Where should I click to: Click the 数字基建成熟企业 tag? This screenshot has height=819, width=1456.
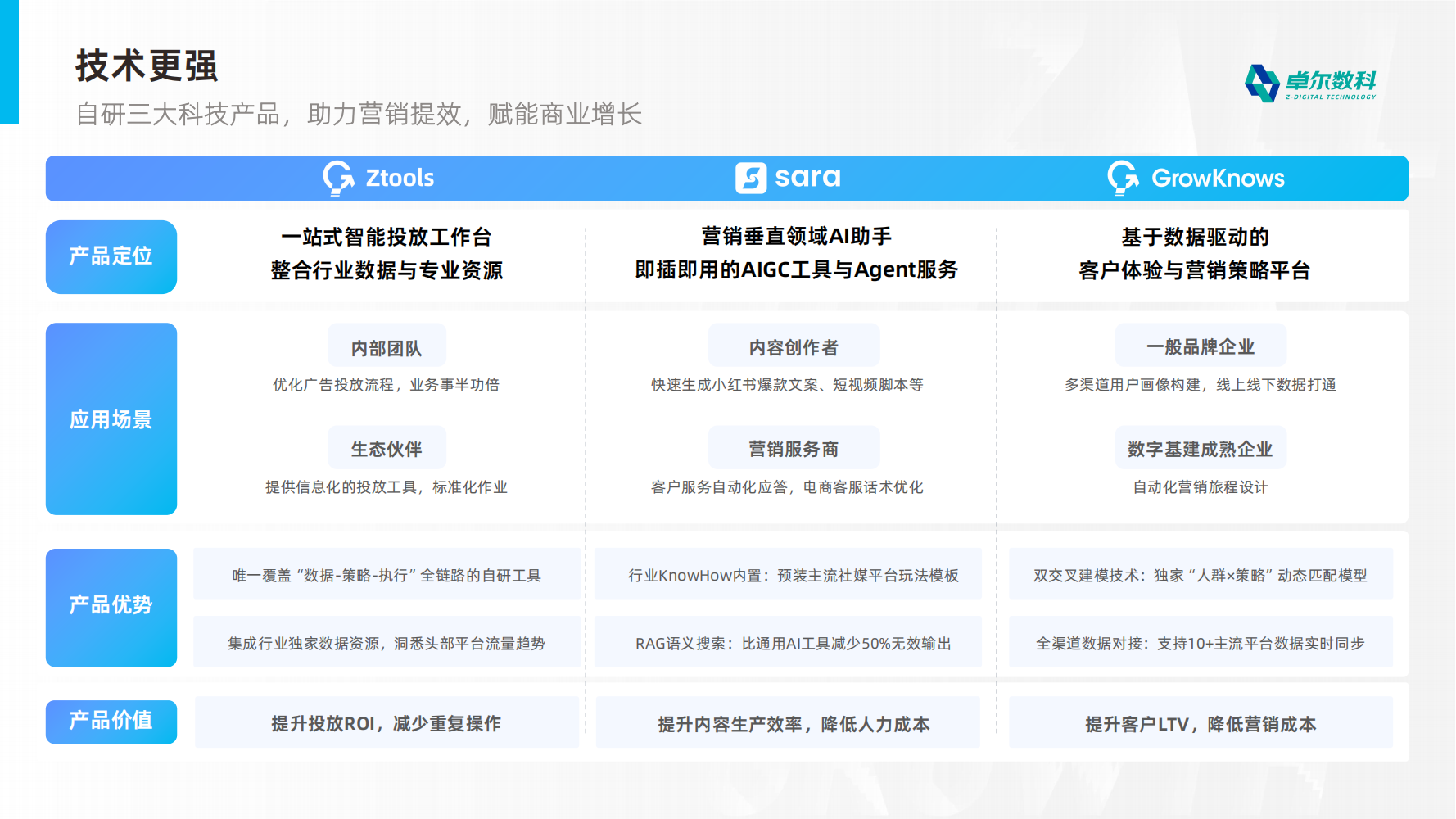[x=1201, y=448]
